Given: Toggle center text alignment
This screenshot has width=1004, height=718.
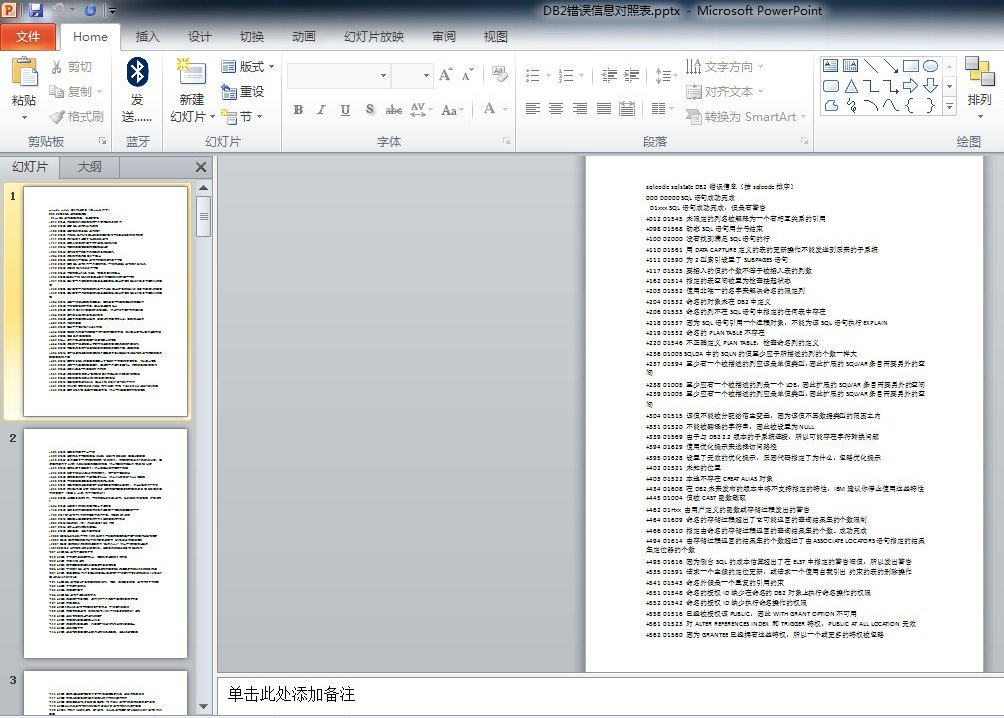Looking at the screenshot, I should point(556,108).
